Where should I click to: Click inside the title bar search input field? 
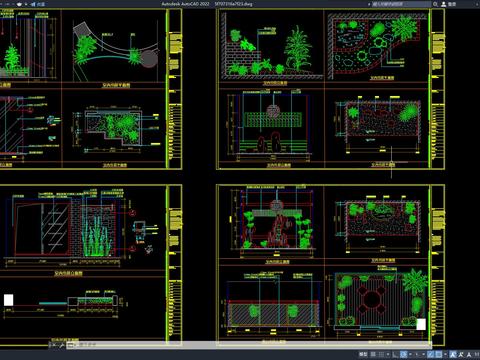point(401,4)
